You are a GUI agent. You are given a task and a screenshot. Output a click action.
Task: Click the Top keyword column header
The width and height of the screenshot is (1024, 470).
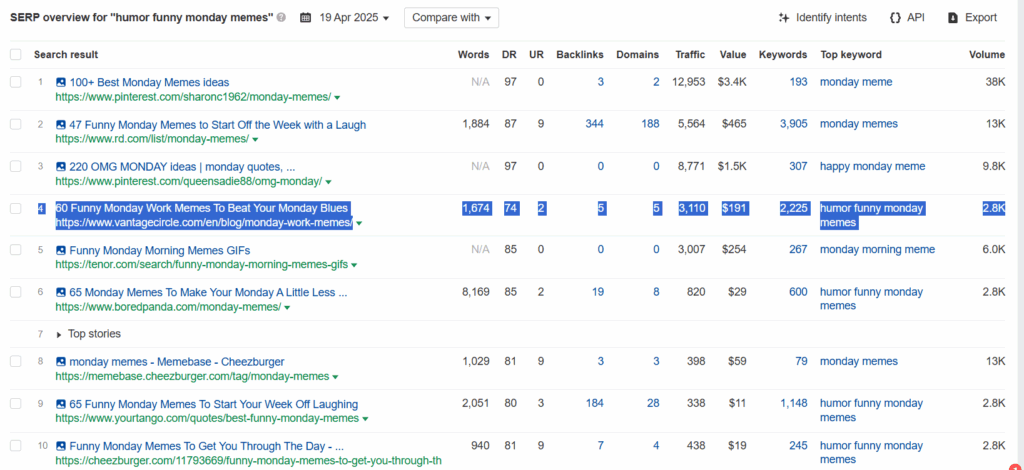(851, 55)
